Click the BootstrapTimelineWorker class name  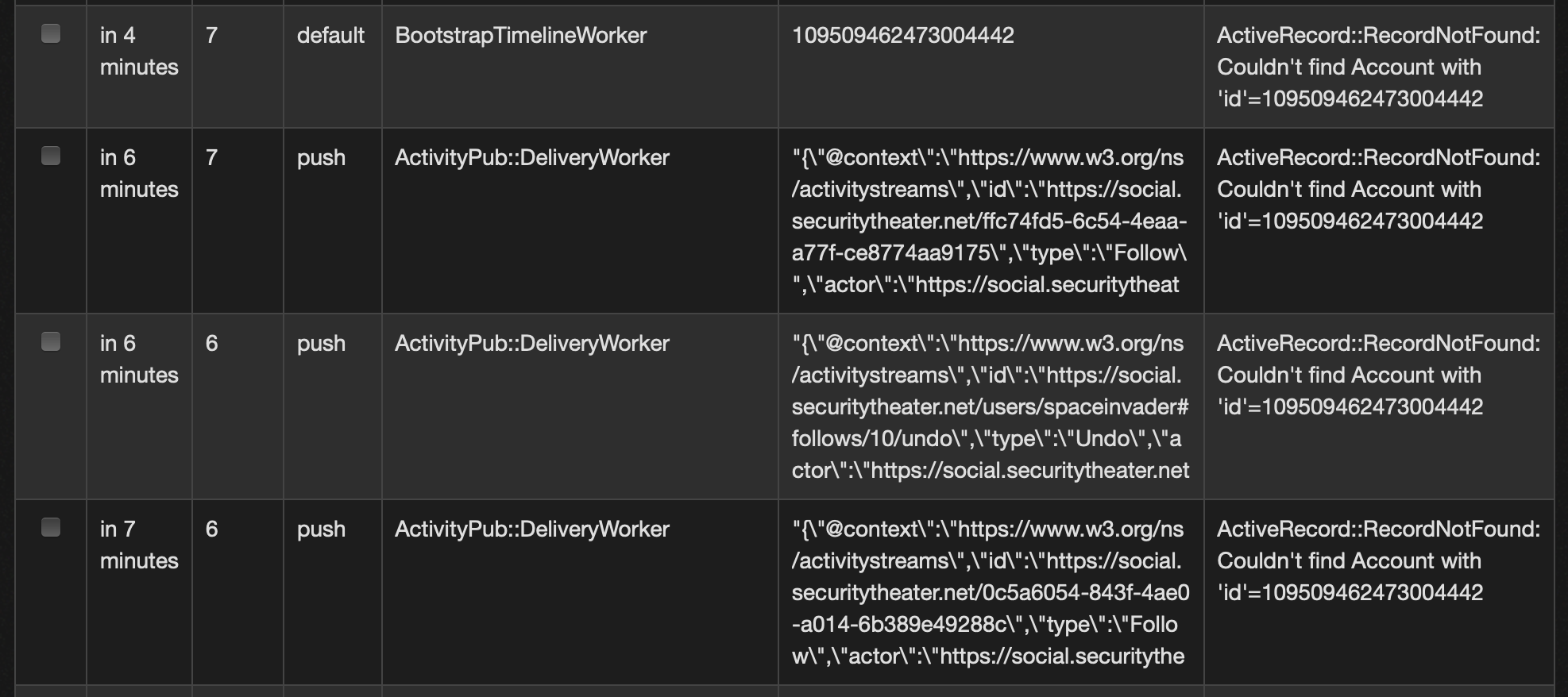520,35
